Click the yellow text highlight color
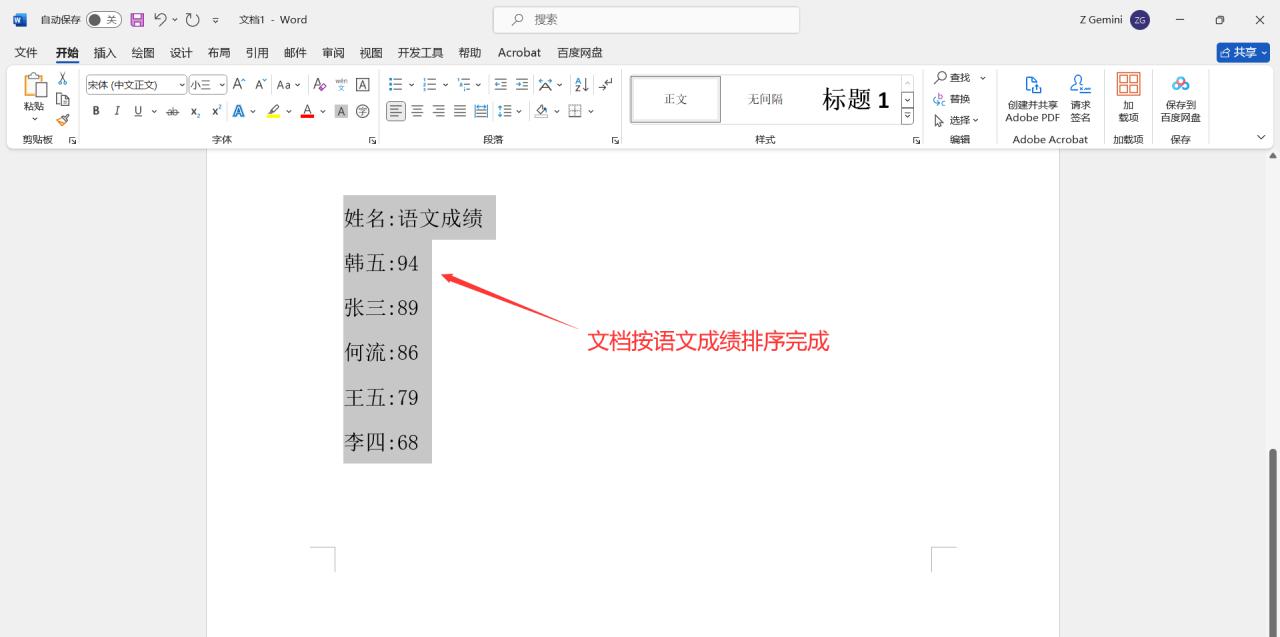Viewport: 1280px width, 637px height. (273, 111)
